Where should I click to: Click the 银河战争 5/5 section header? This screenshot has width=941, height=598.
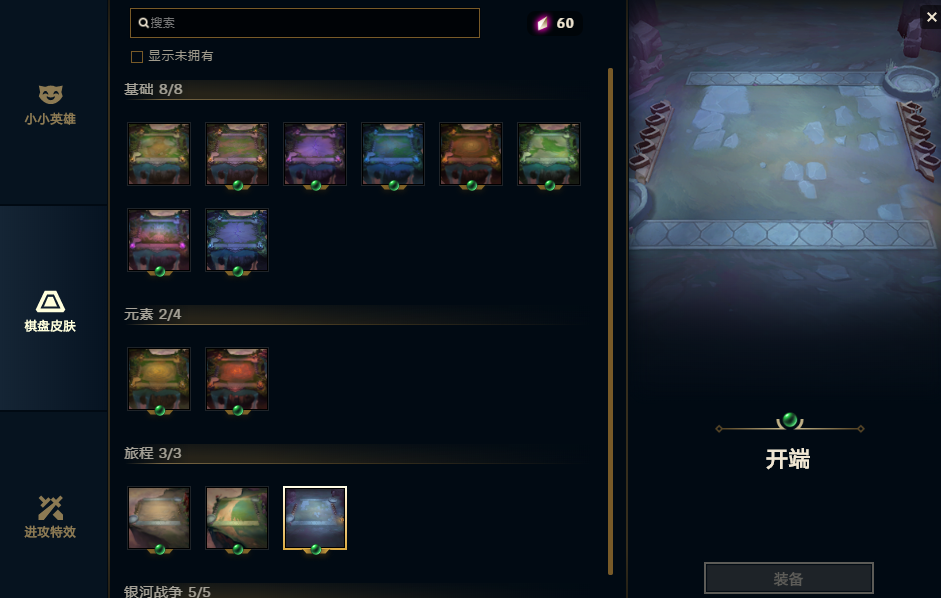(x=167, y=591)
